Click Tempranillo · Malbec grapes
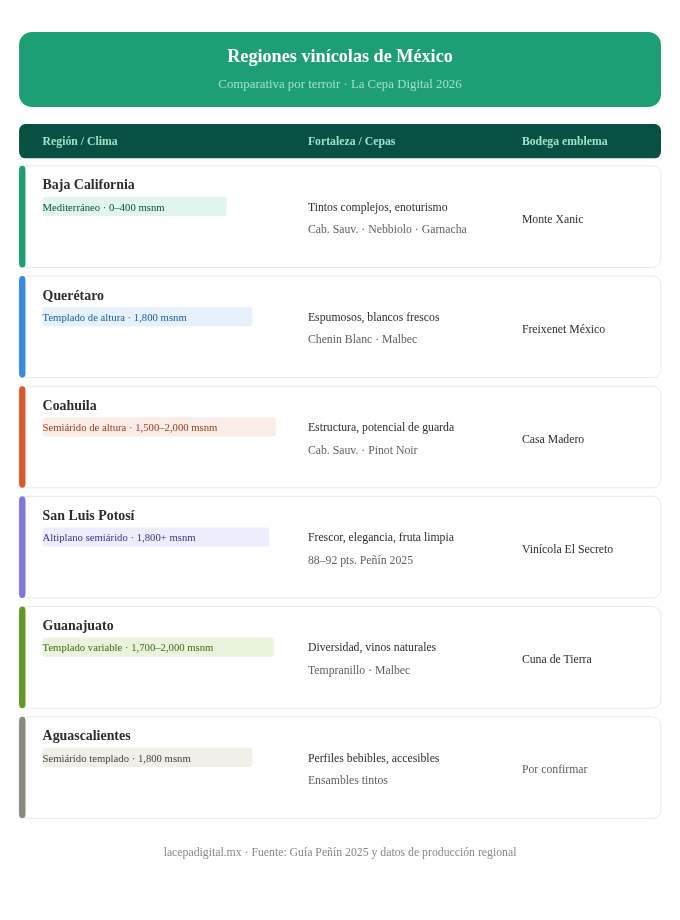This screenshot has width=680, height=920. click(x=359, y=670)
